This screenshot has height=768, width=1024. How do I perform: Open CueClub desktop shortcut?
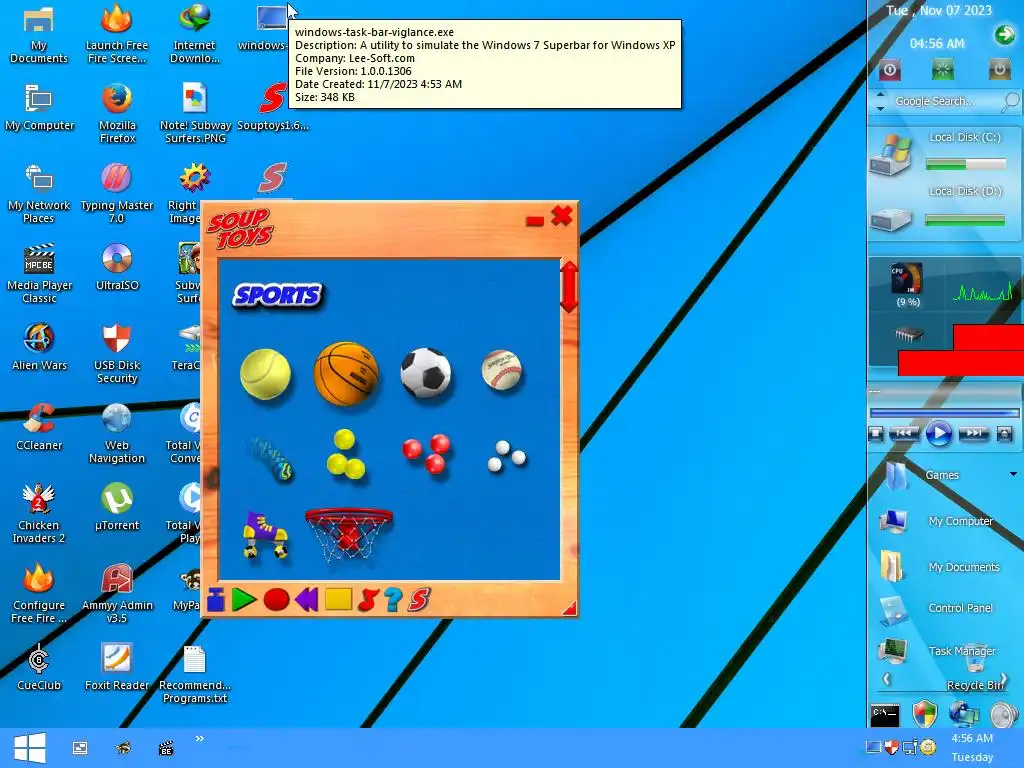pos(39,667)
